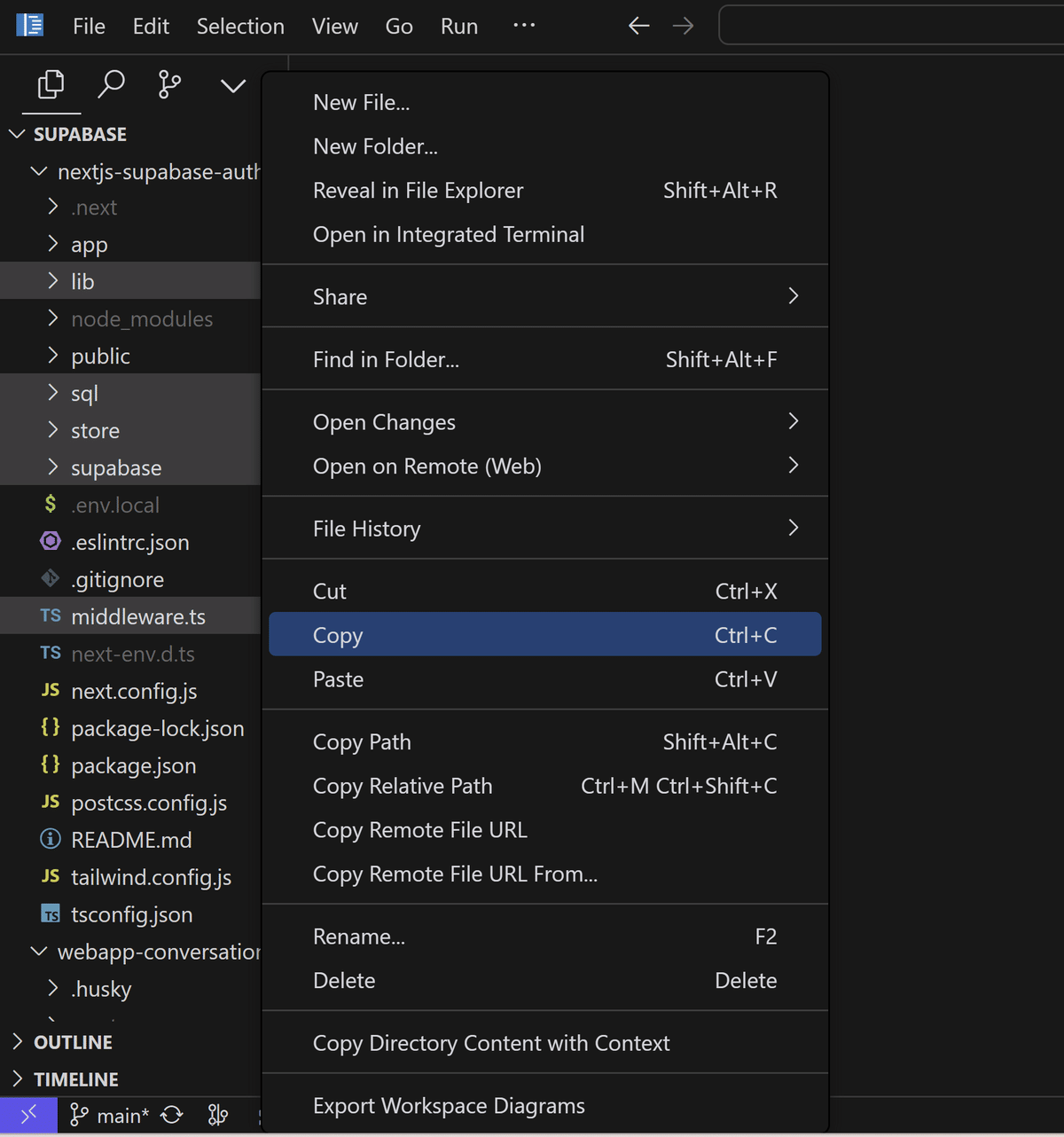Choose New Folder... from context menu
Image resolution: width=1064 pixels, height=1137 pixels.
click(x=544, y=146)
